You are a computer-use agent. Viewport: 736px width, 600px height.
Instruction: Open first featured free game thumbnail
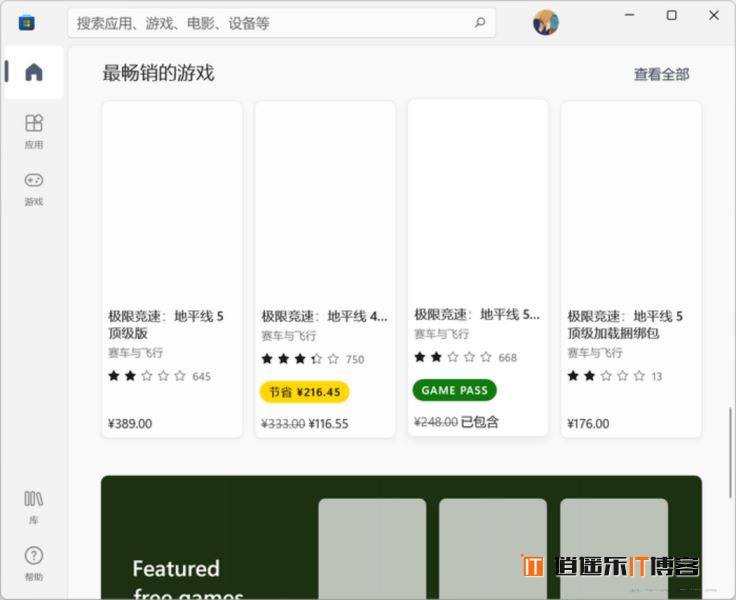tap(372, 549)
